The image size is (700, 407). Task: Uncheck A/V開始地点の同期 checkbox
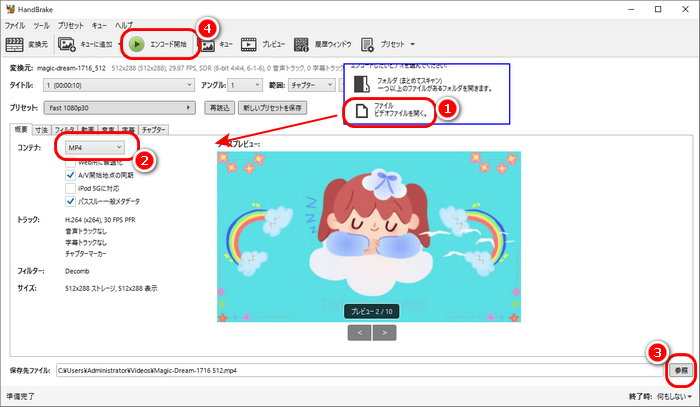pos(70,175)
